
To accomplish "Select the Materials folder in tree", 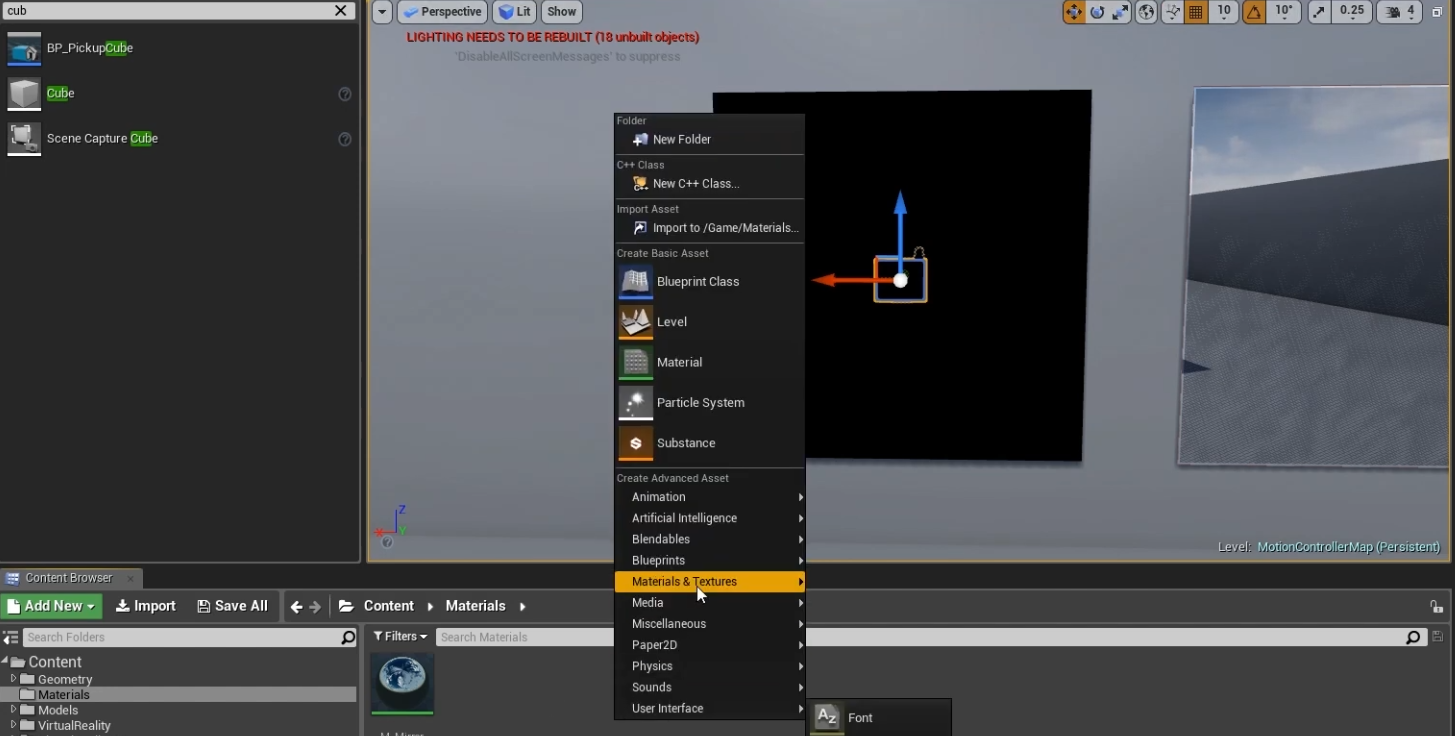I will click(178, 695).
